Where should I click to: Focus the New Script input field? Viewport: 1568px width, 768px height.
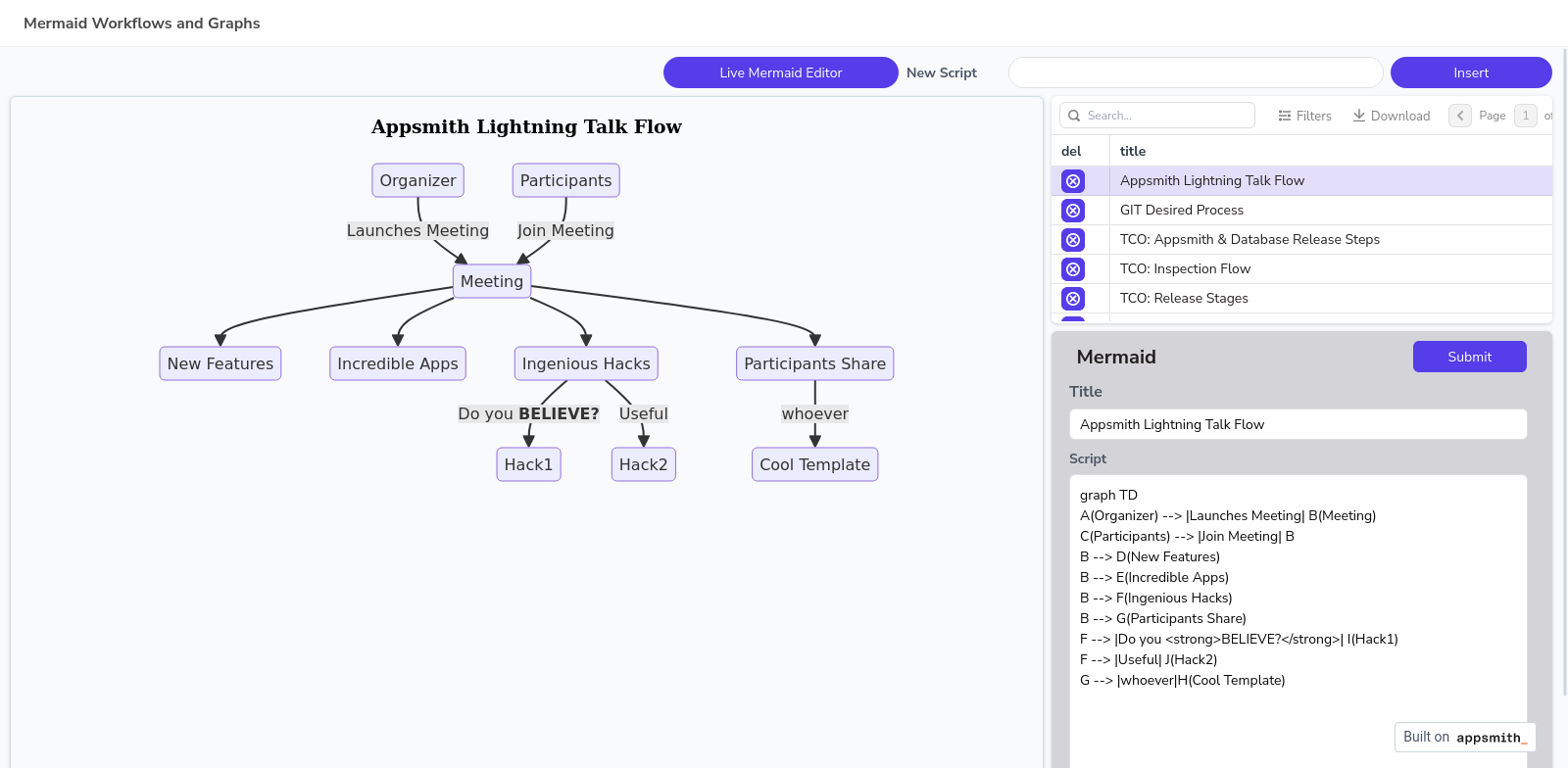pyautogui.click(x=1195, y=72)
